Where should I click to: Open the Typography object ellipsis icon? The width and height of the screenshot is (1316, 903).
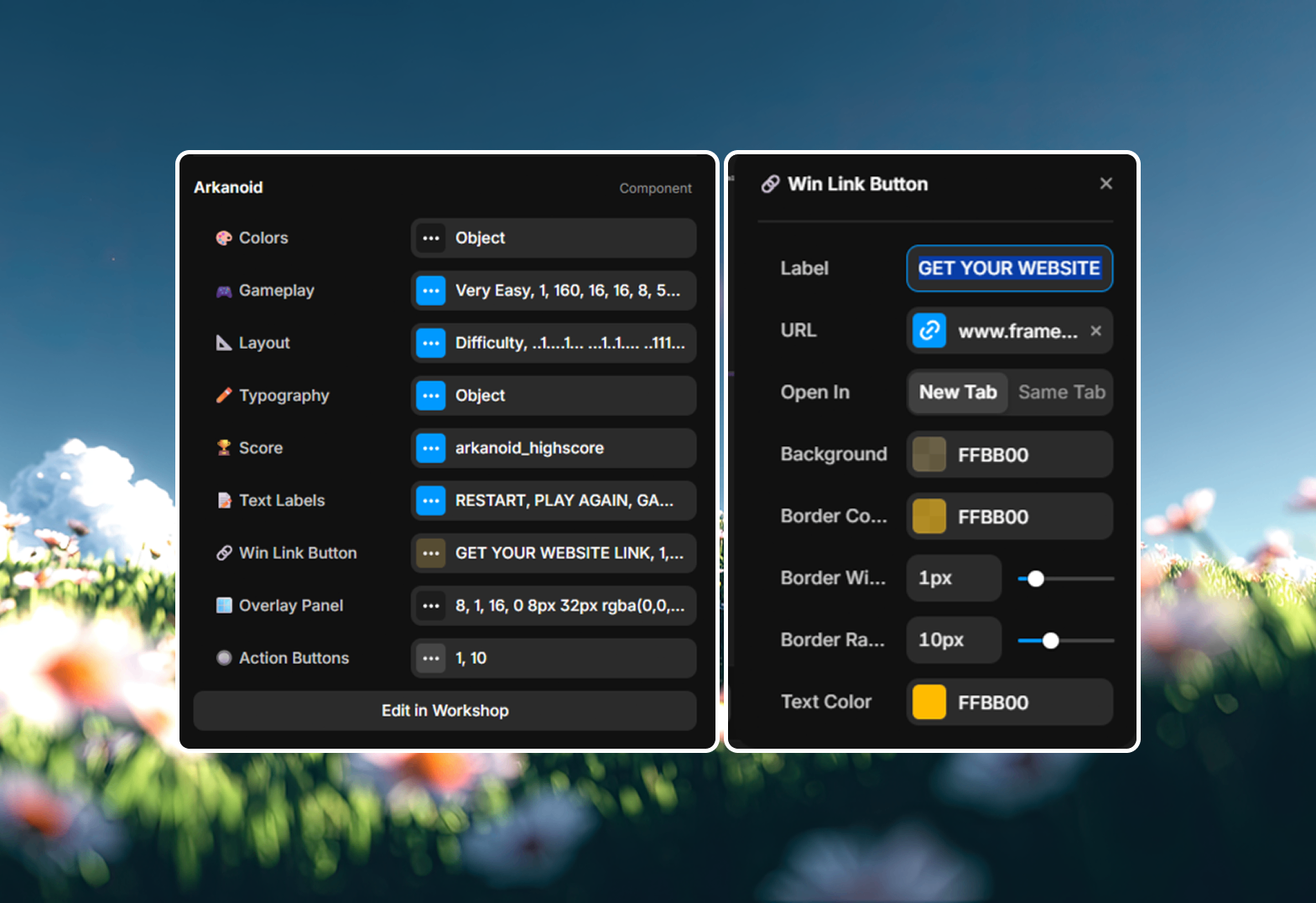click(431, 396)
